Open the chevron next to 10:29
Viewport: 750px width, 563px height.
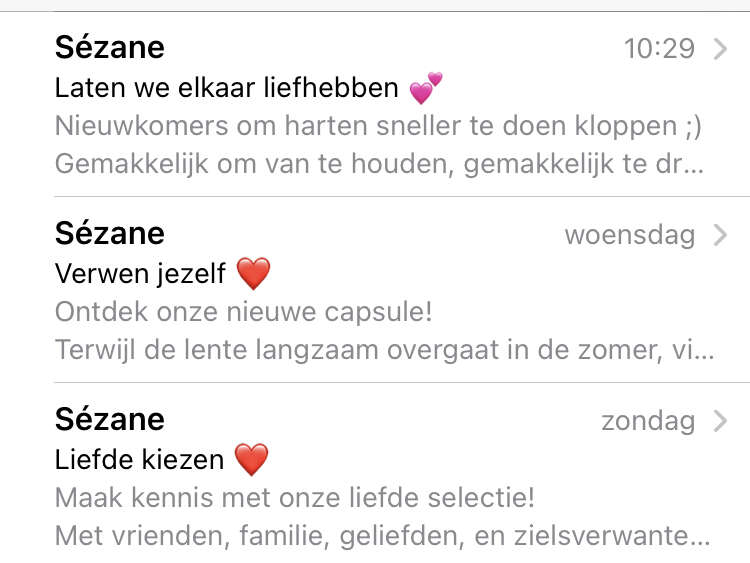tap(720, 49)
